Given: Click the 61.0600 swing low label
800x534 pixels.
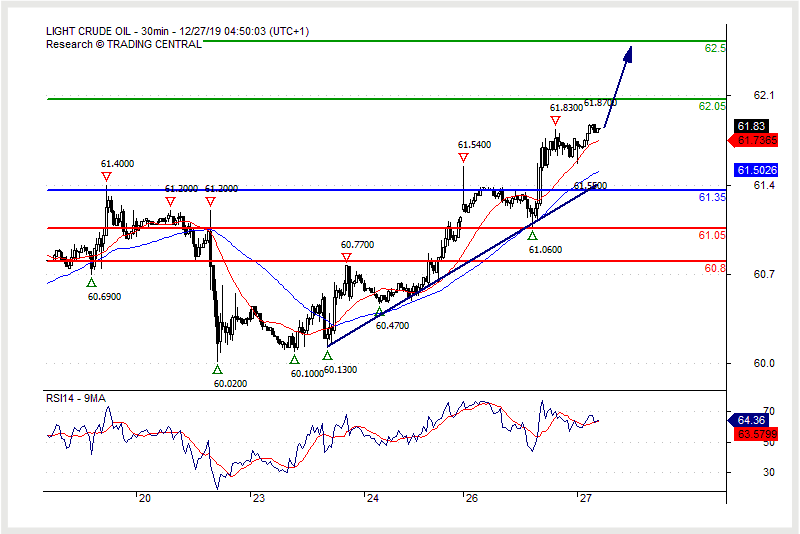Looking at the screenshot, I should pos(545,250).
